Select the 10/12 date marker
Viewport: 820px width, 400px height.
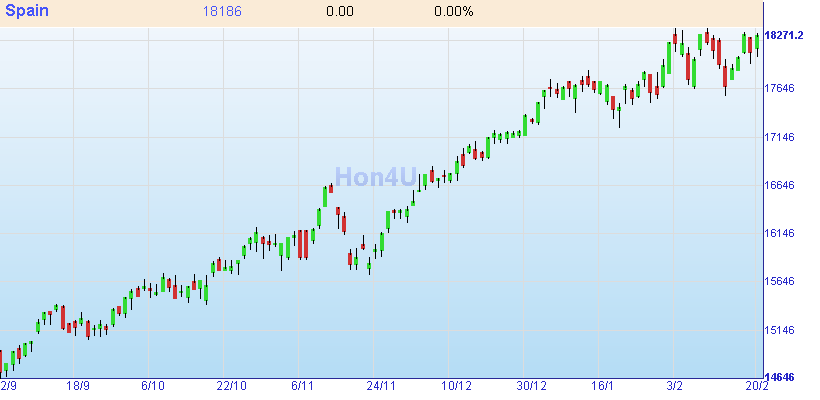[x=456, y=386]
